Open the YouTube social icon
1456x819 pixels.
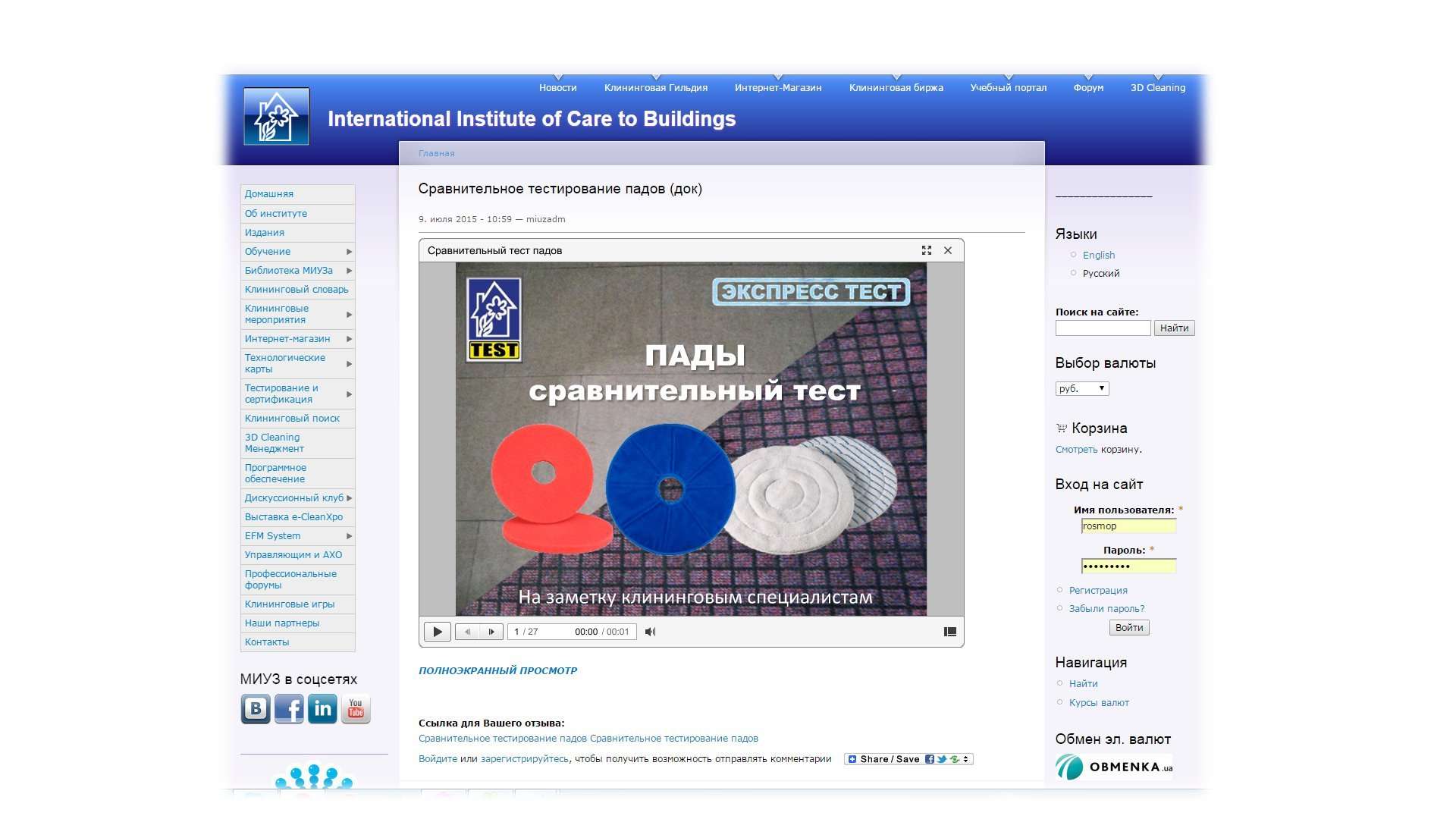tap(356, 709)
